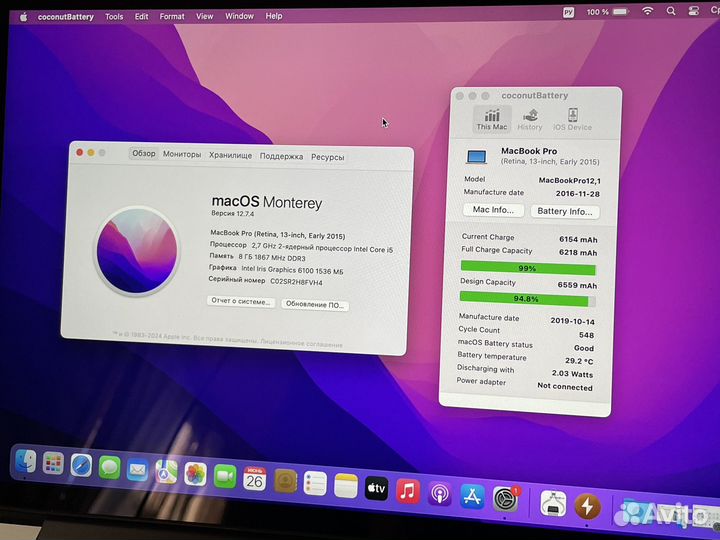Click Full Charge Capacity 6218 mAh

click(578, 253)
